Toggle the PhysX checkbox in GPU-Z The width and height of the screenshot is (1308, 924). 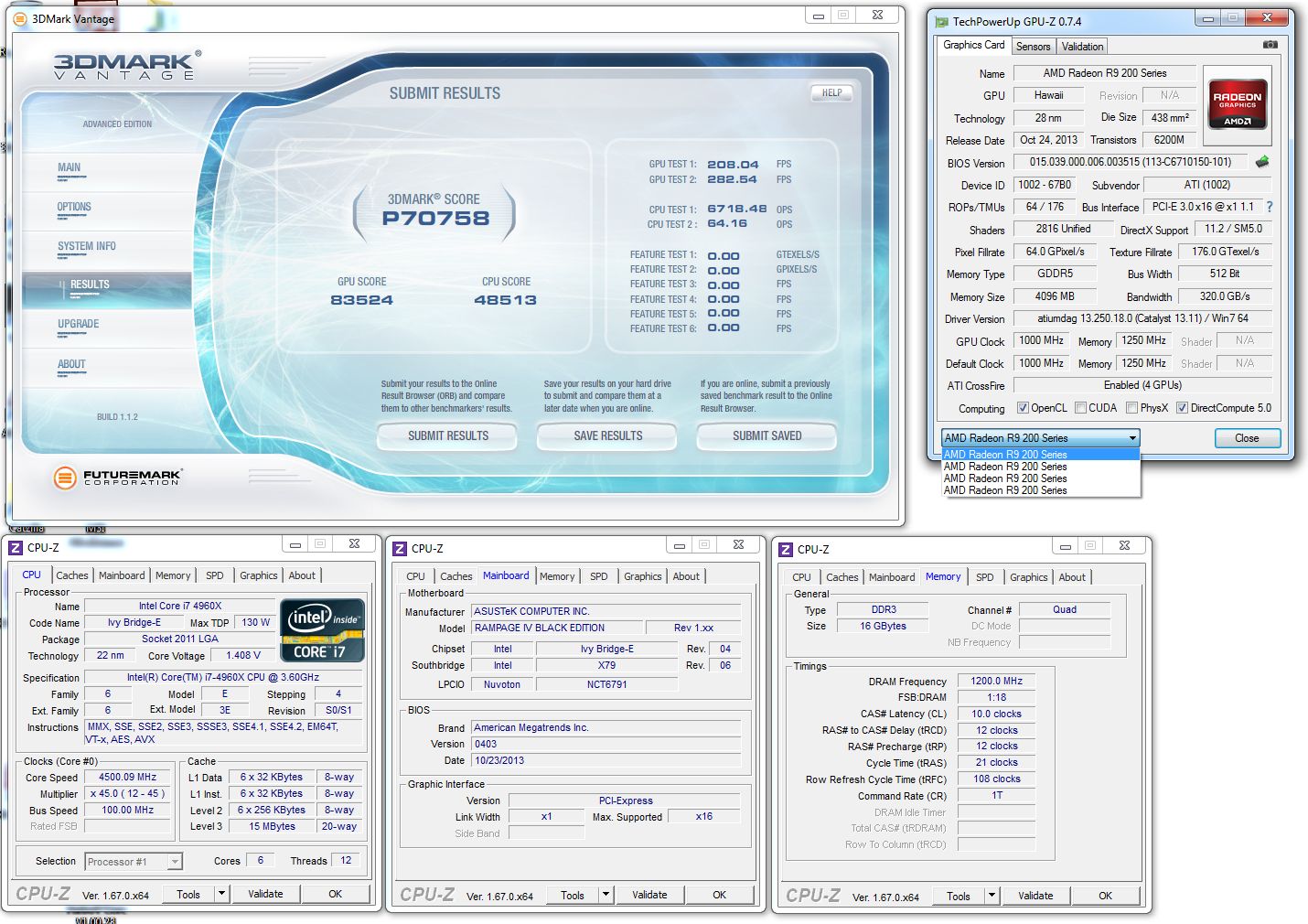click(x=1131, y=408)
